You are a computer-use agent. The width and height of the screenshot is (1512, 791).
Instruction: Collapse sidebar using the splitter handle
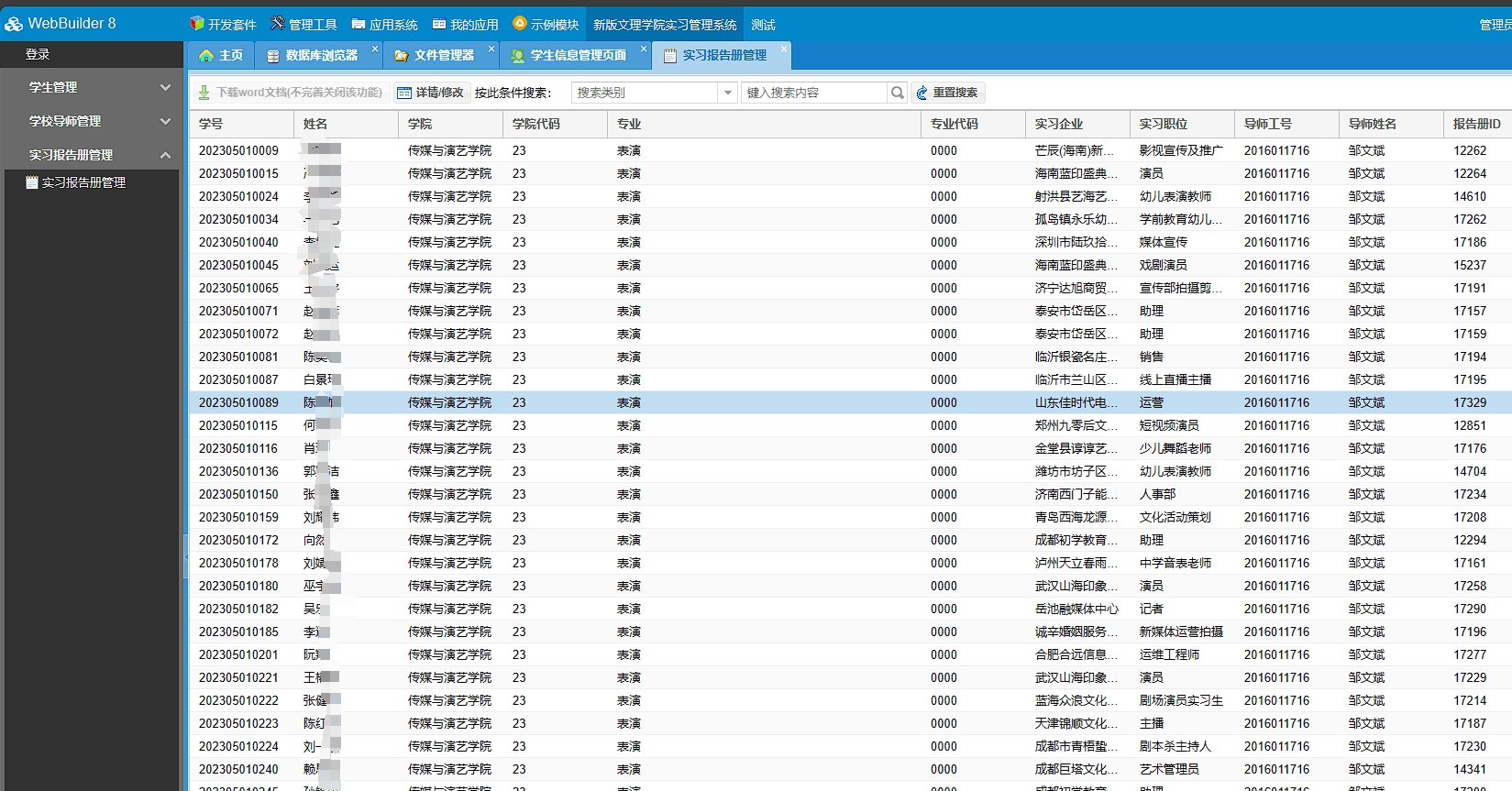pyautogui.click(x=186, y=555)
